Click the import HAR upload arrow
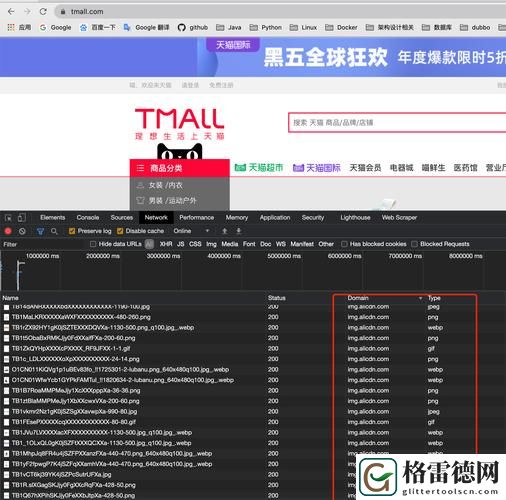Image resolution: width=506 pixels, height=500 pixels. point(225,231)
